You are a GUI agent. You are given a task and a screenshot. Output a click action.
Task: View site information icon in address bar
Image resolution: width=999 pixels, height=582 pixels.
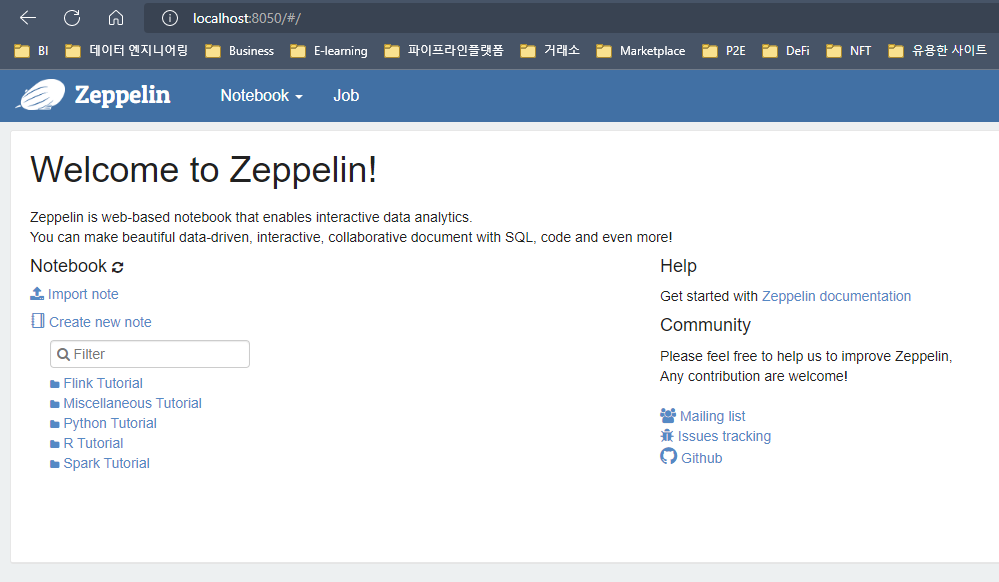coord(169,18)
